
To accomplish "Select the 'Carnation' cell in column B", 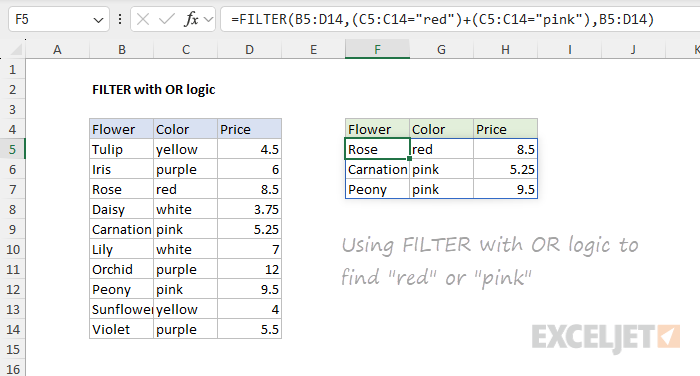I will [121, 229].
